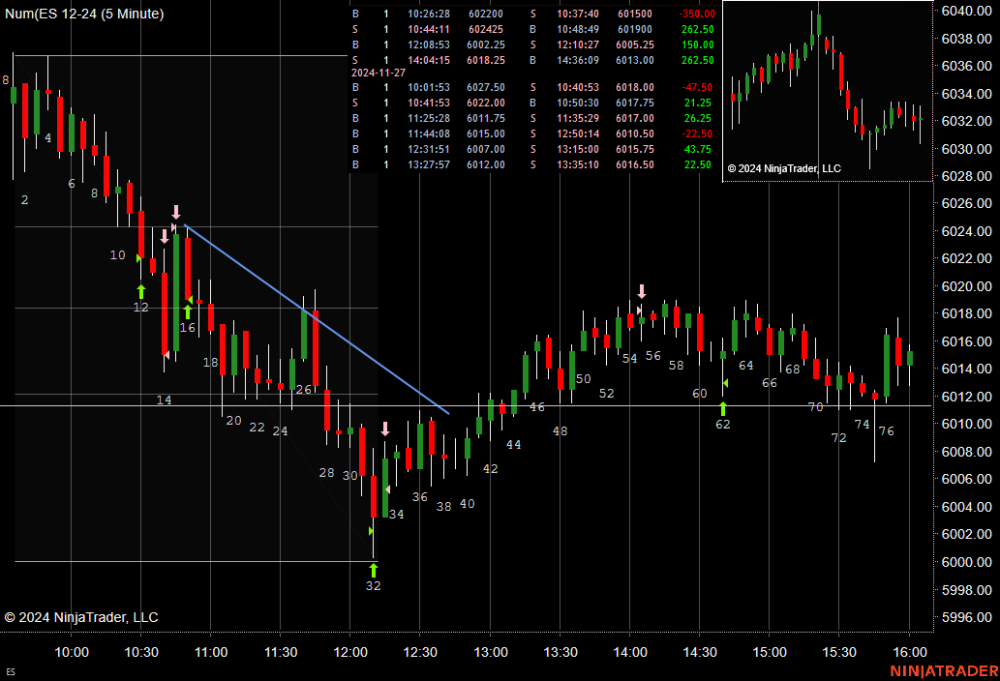Click the pink sell arrow above the bar before 34
This screenshot has height=681, width=1000.
pos(385,428)
